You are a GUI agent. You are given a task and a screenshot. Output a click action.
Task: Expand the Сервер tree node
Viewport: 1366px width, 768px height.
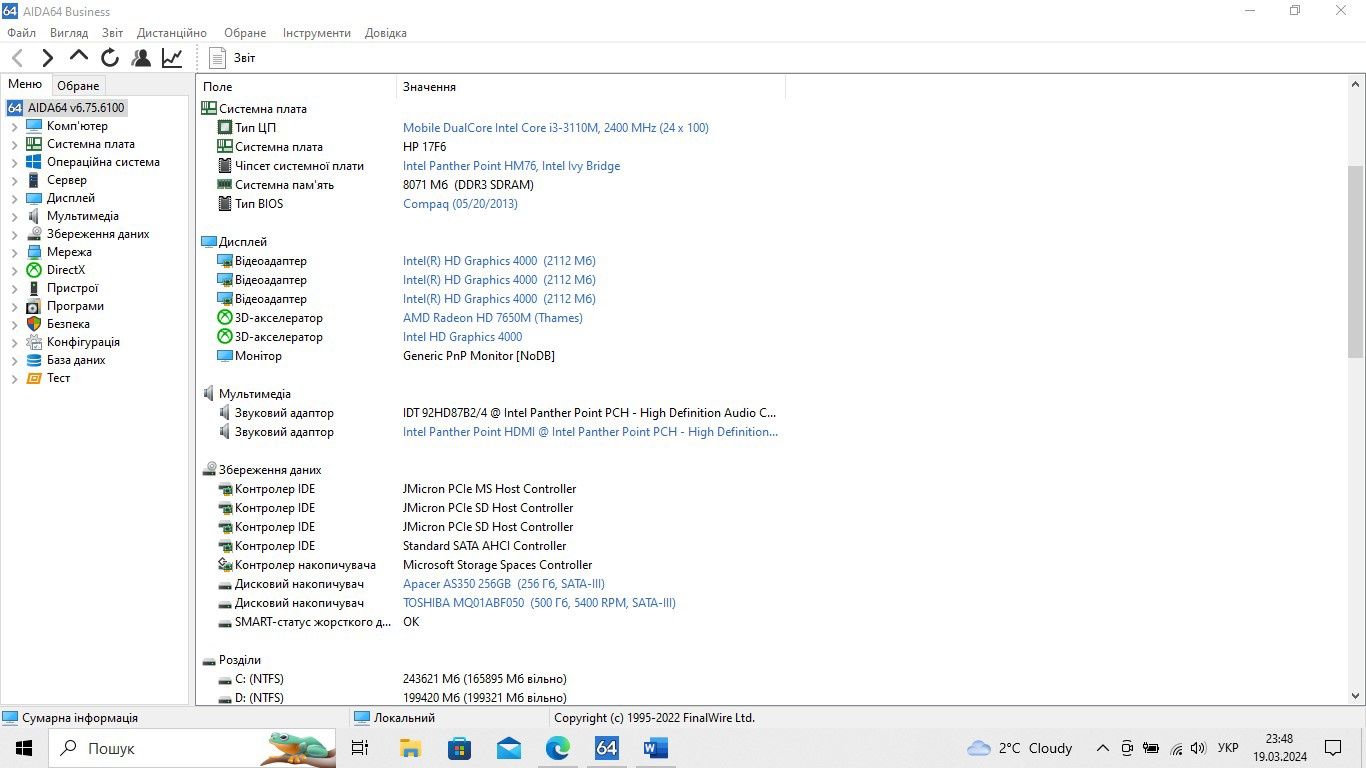[x=14, y=181]
